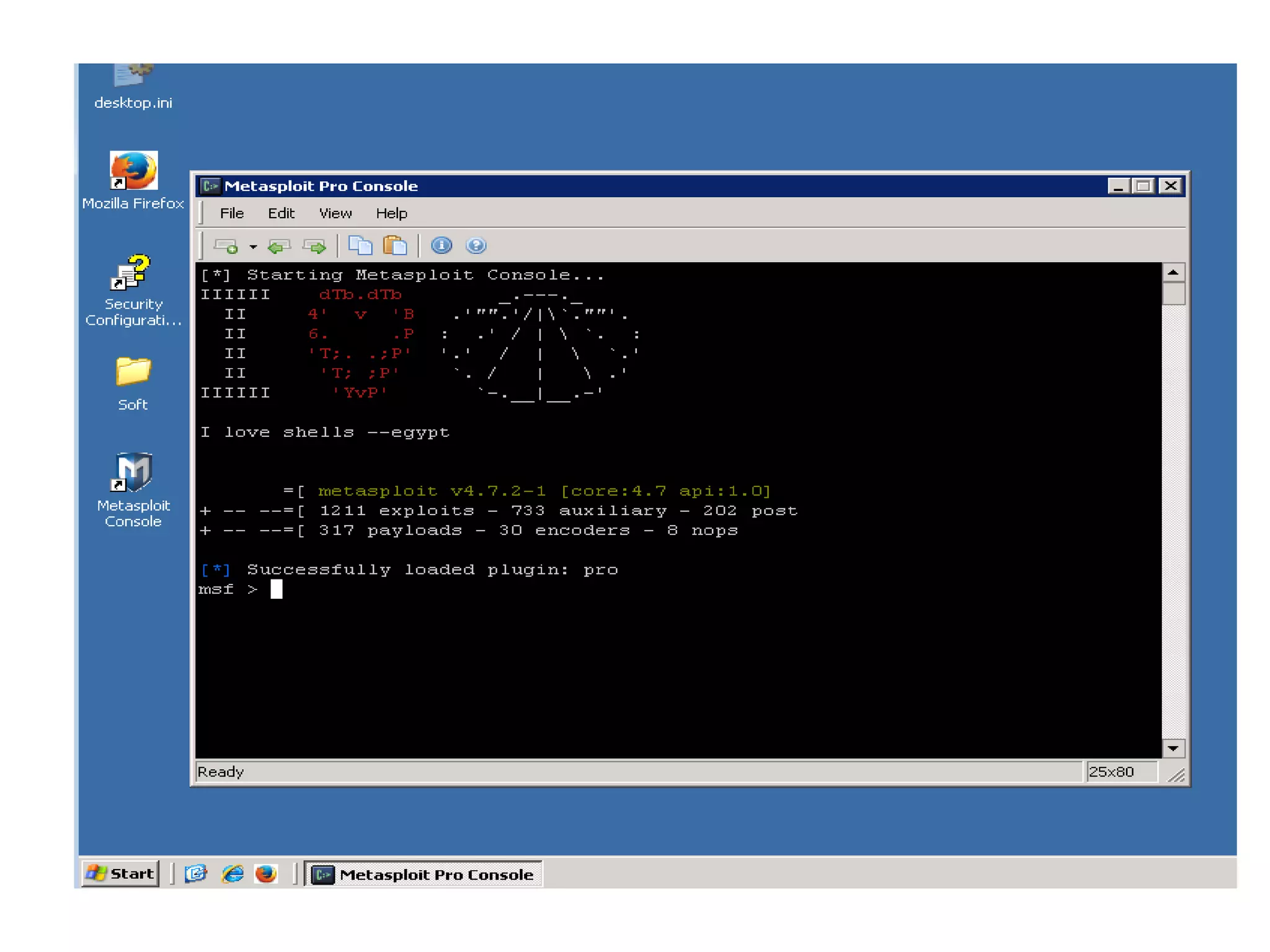Screen dimensions: 1270x952
Task: Open the New Tab dropdown arrow
Action: (253, 247)
